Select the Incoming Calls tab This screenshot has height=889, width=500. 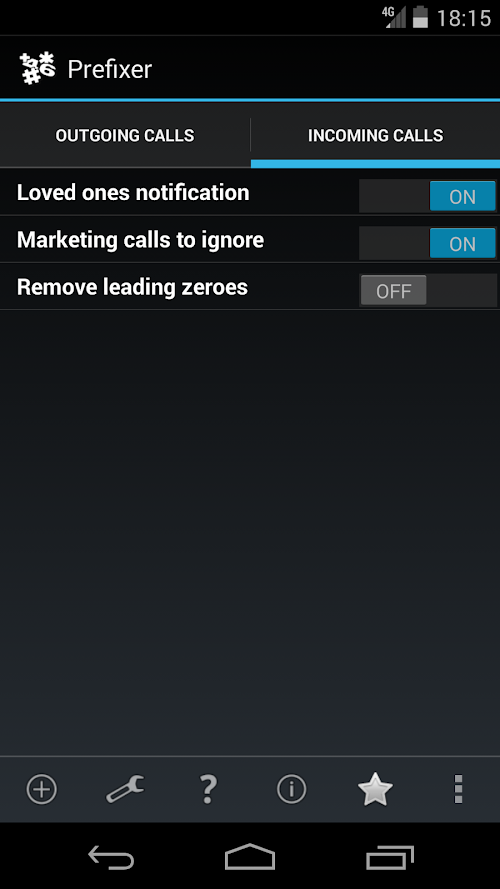click(375, 136)
